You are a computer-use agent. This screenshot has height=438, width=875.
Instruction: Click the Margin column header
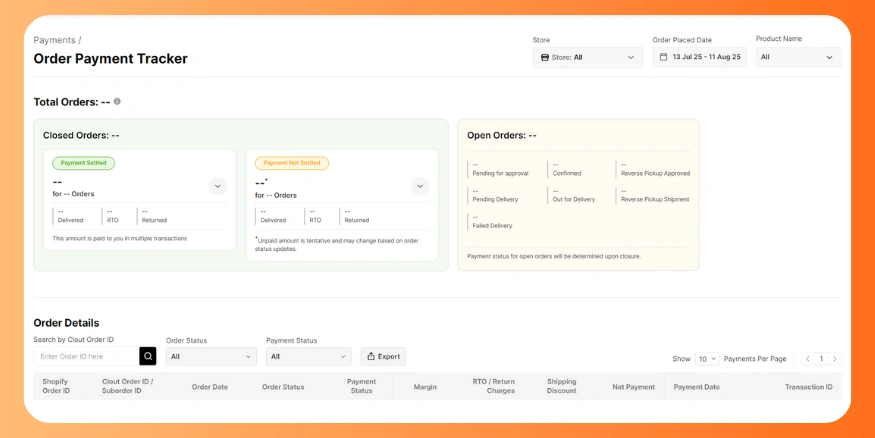pos(425,387)
